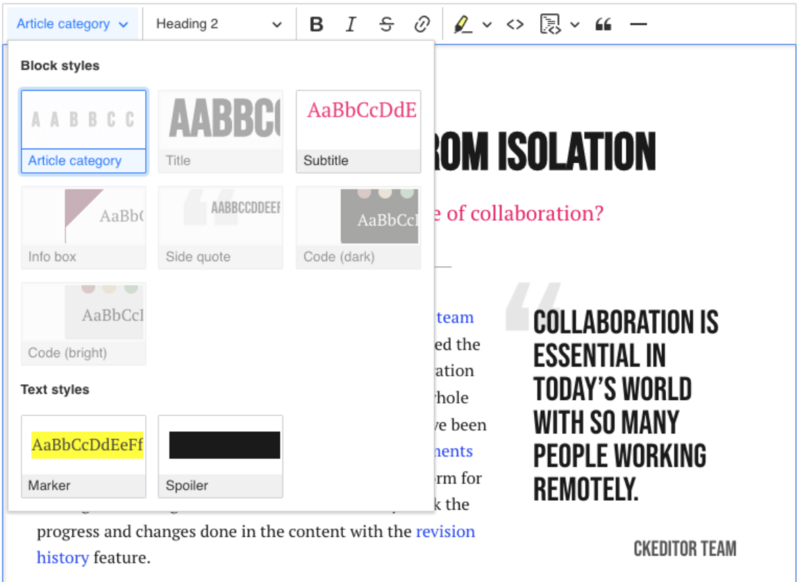The image size is (800, 582).
Task: Insert a block quote
Action: (x=602, y=23)
